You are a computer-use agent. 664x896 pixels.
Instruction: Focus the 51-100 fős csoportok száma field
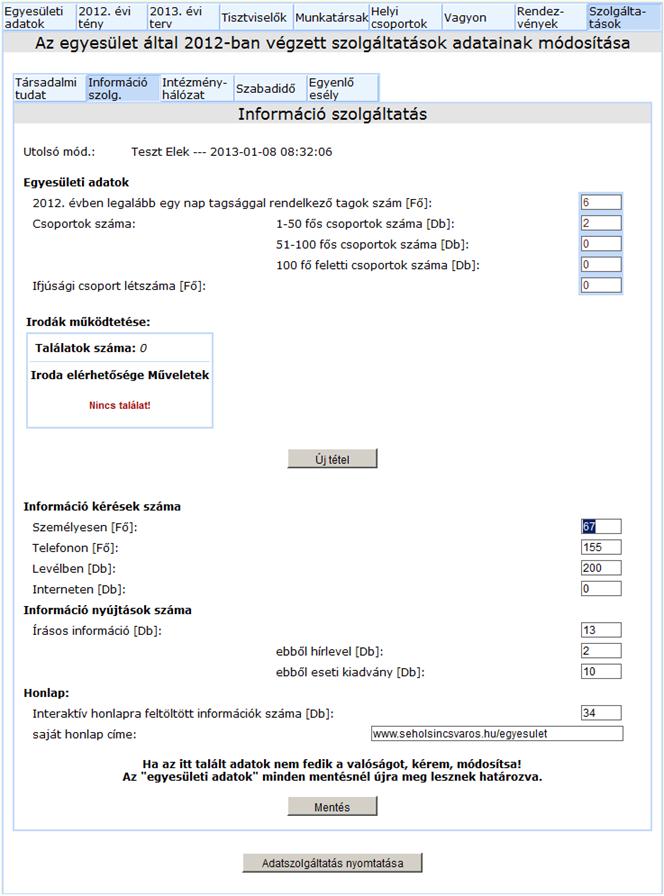[601, 244]
